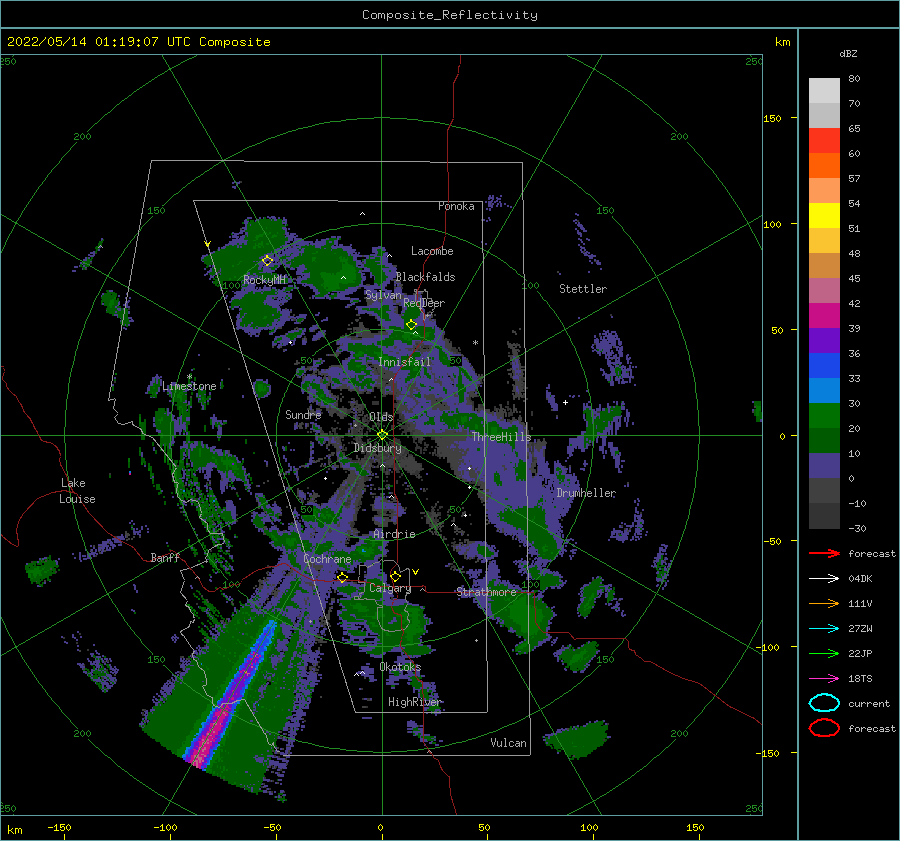Pick the slate purple 10-0 dBZ swatch

tap(824, 466)
